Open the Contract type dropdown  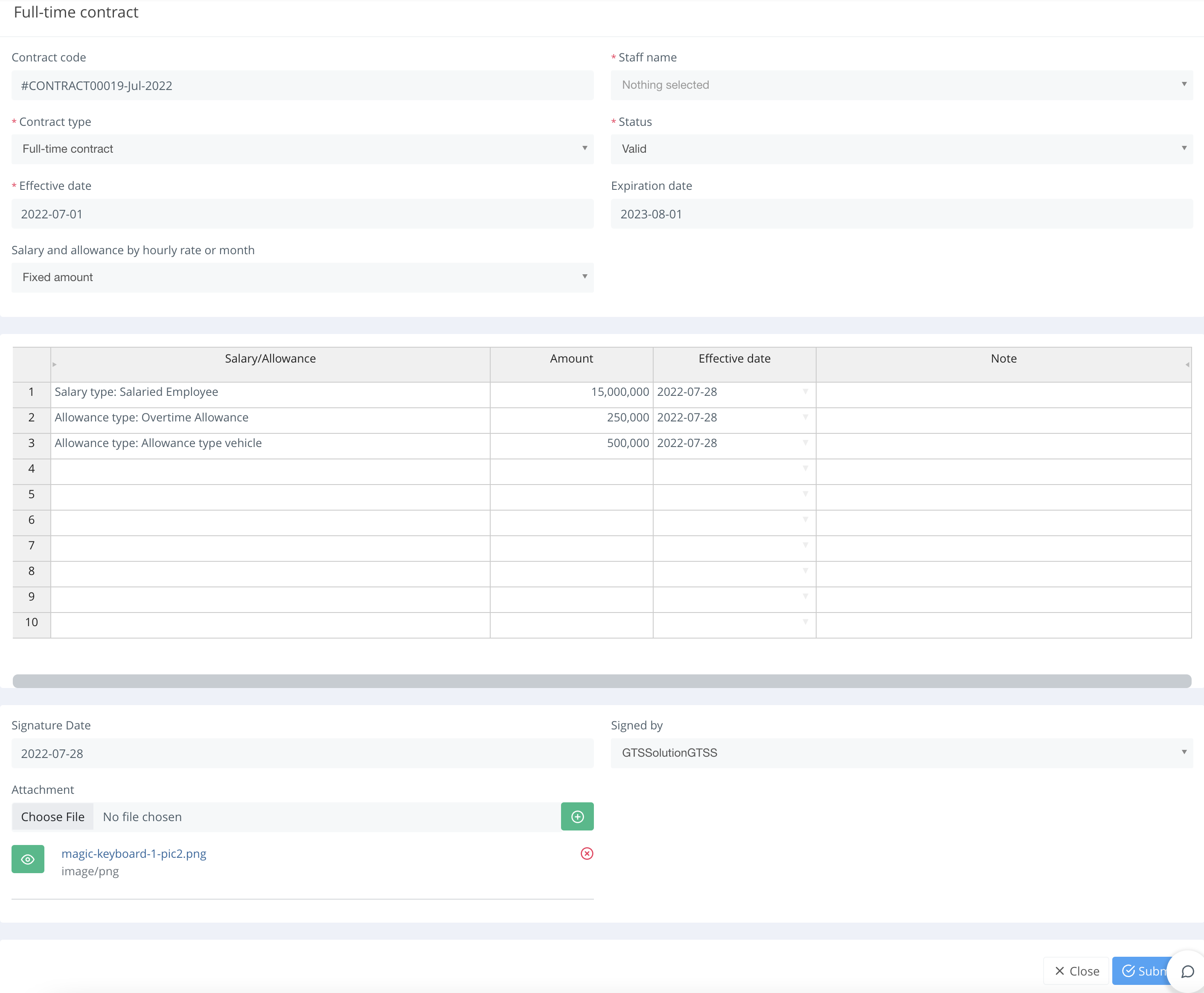(302, 149)
